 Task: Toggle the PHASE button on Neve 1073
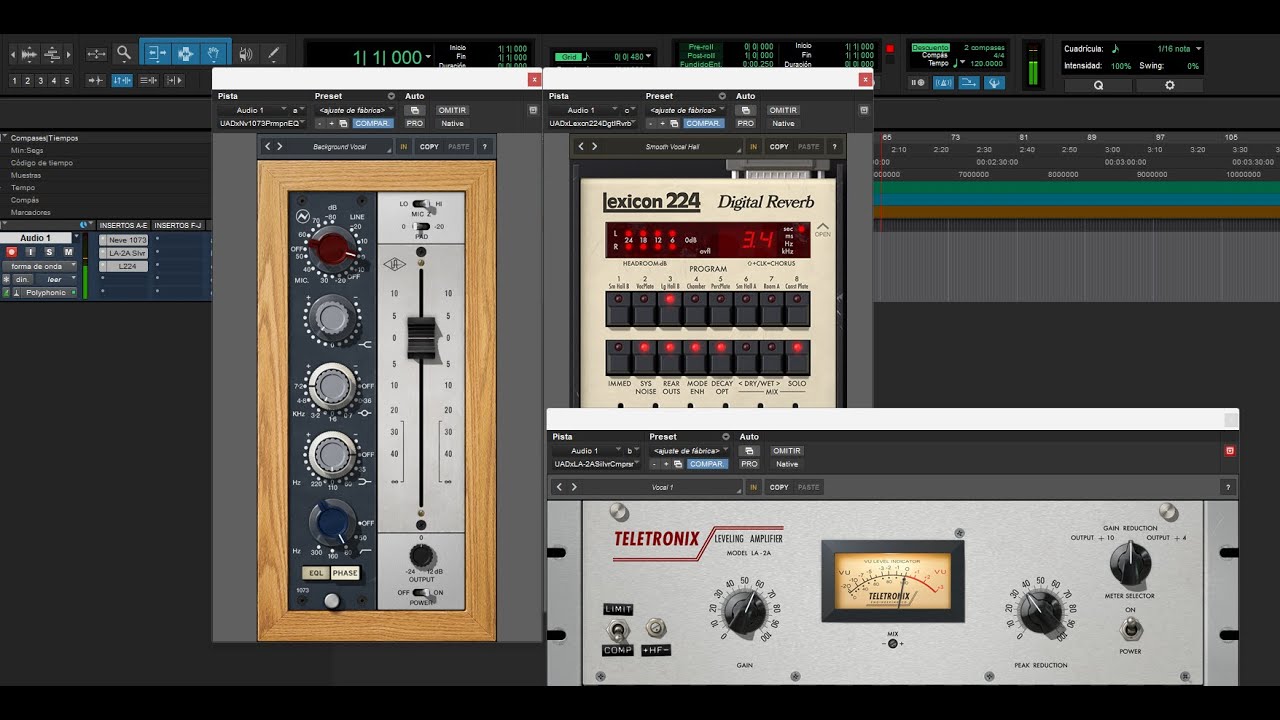[x=345, y=573]
